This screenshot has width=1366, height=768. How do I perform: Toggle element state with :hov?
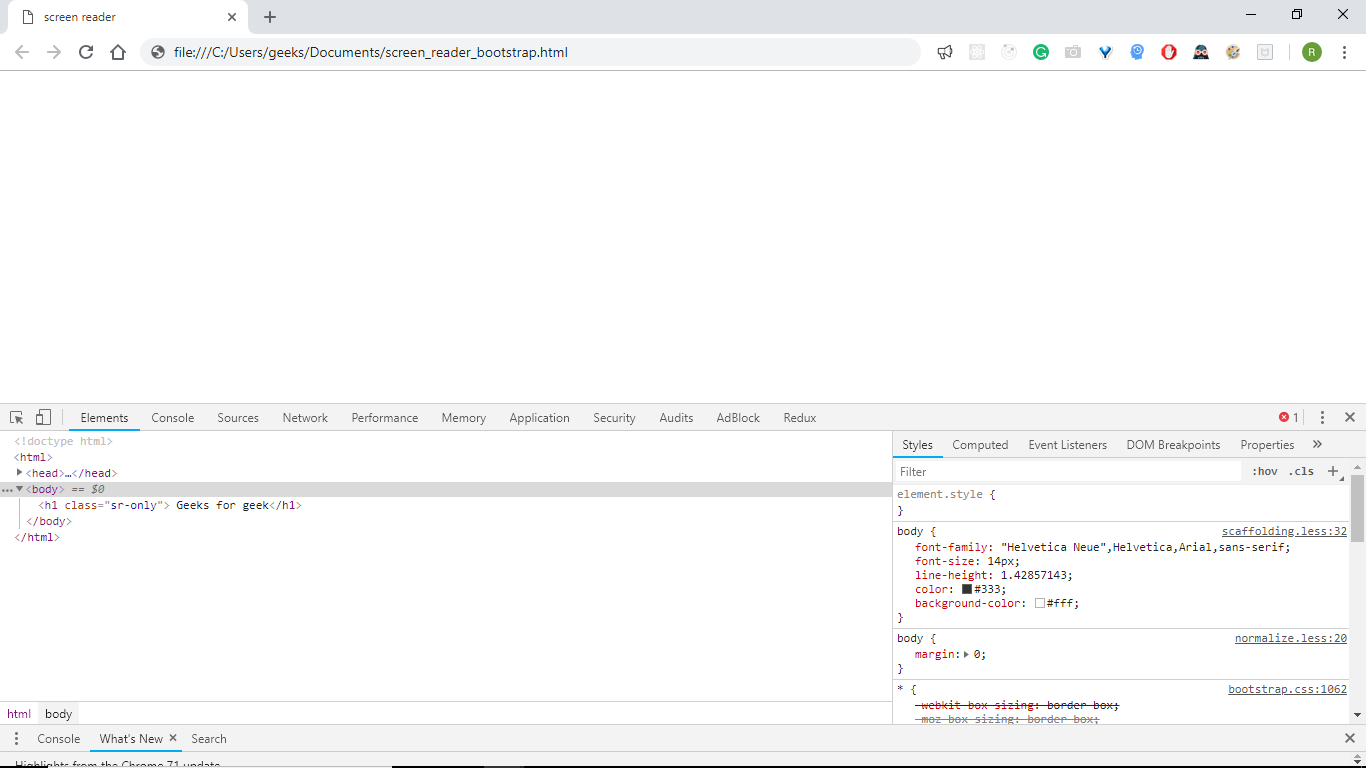tap(1264, 471)
